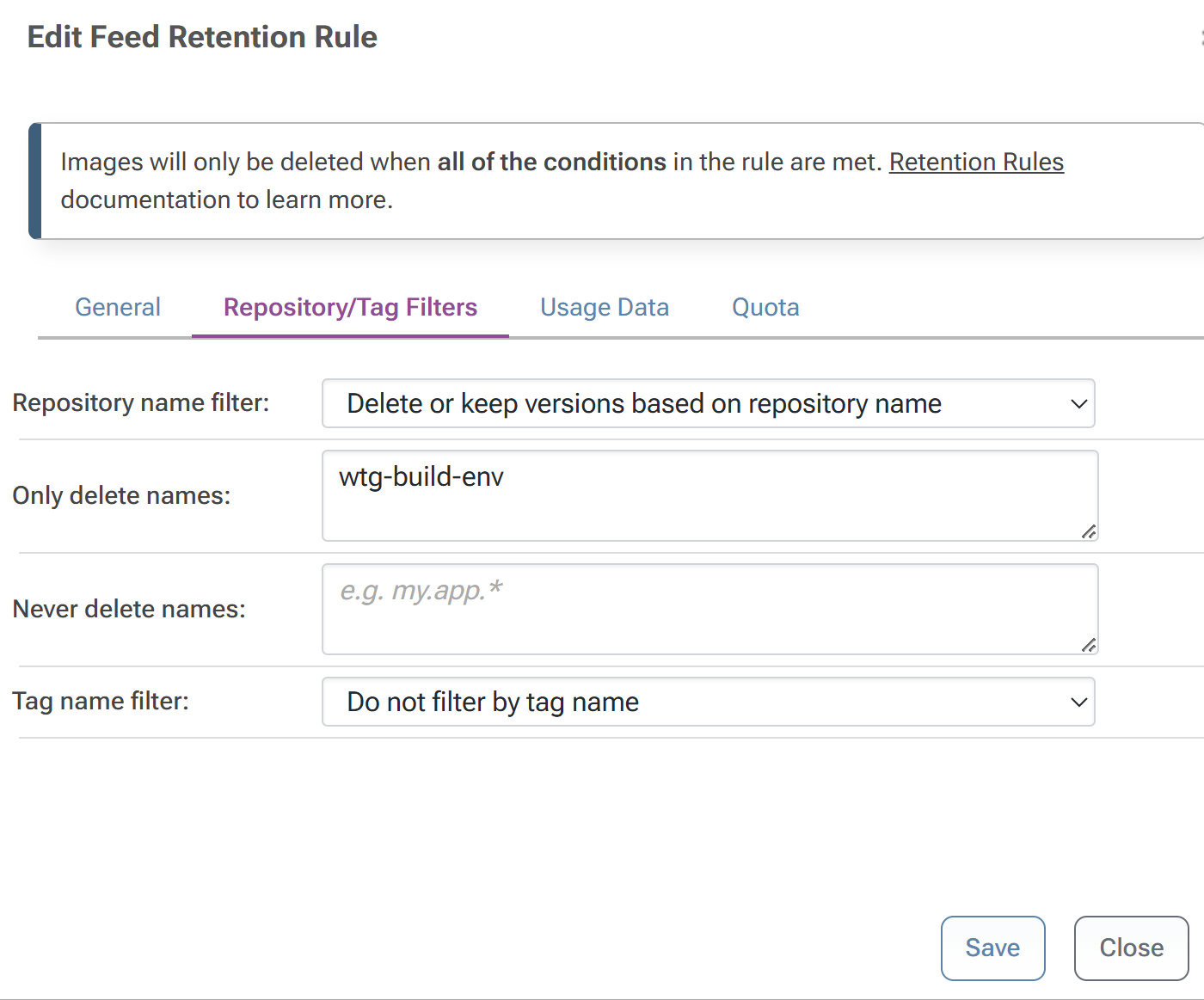Screen dimensions: 1204x1000
Task: Click the chevron arrow on Tag name filter
Action: click(1078, 702)
